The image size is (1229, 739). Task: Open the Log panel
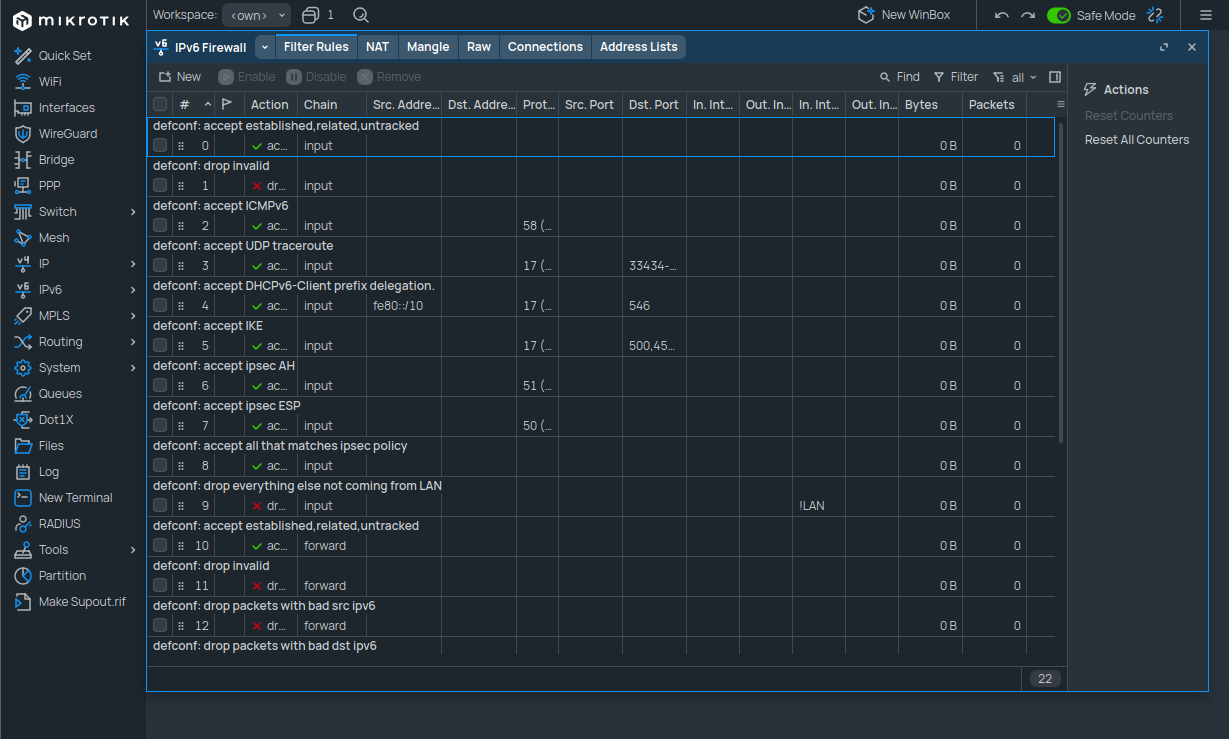coord(46,471)
